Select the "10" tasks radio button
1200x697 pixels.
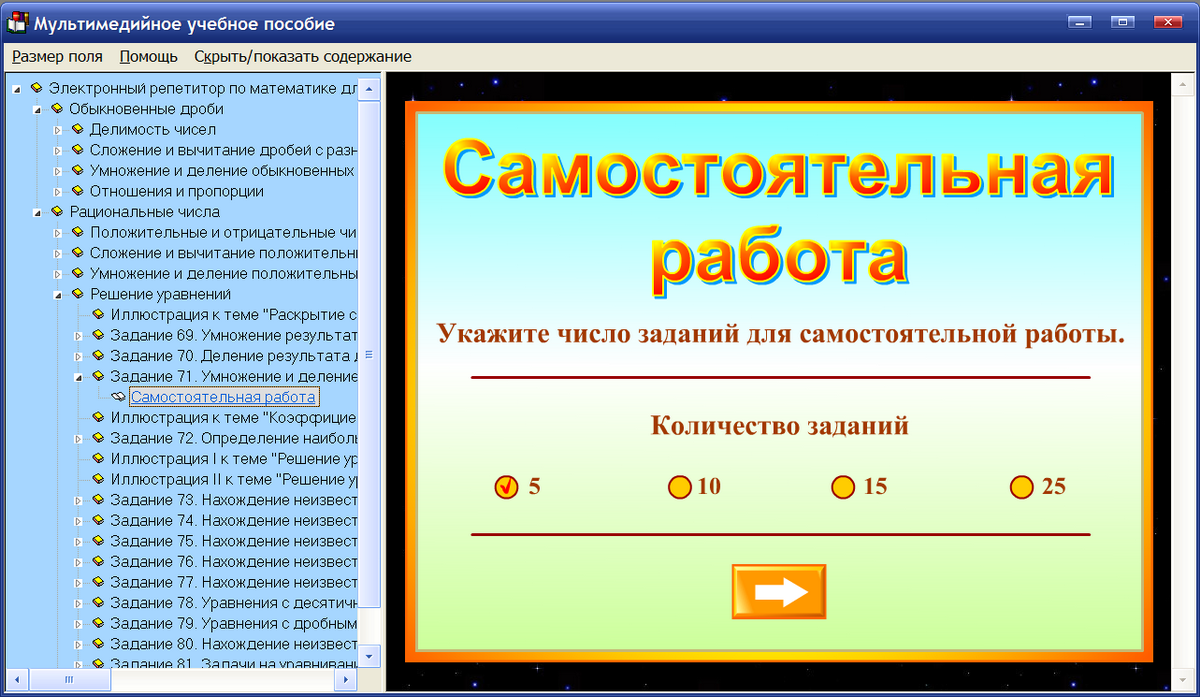tap(680, 487)
